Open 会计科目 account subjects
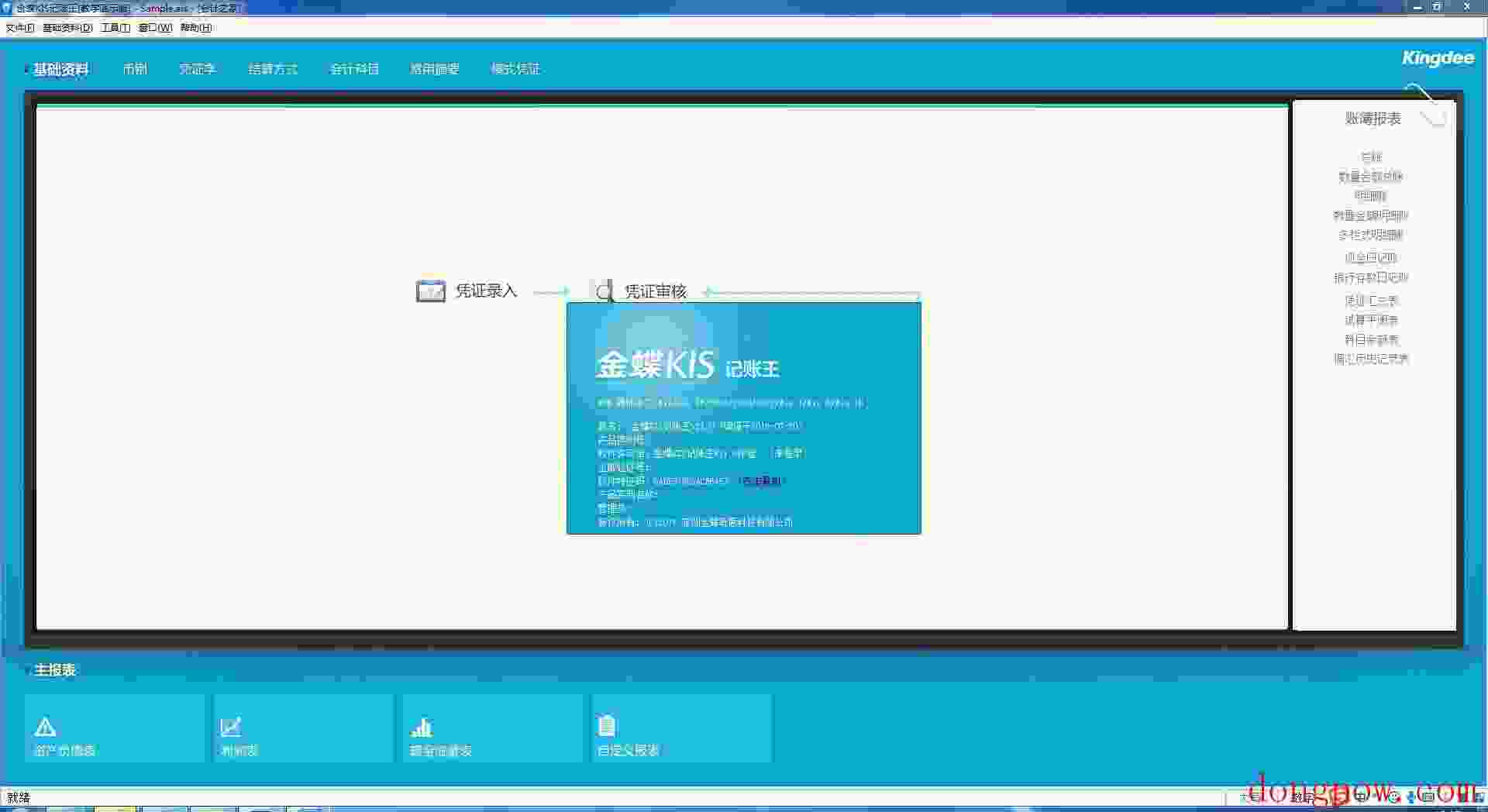1488x812 pixels. click(x=354, y=69)
